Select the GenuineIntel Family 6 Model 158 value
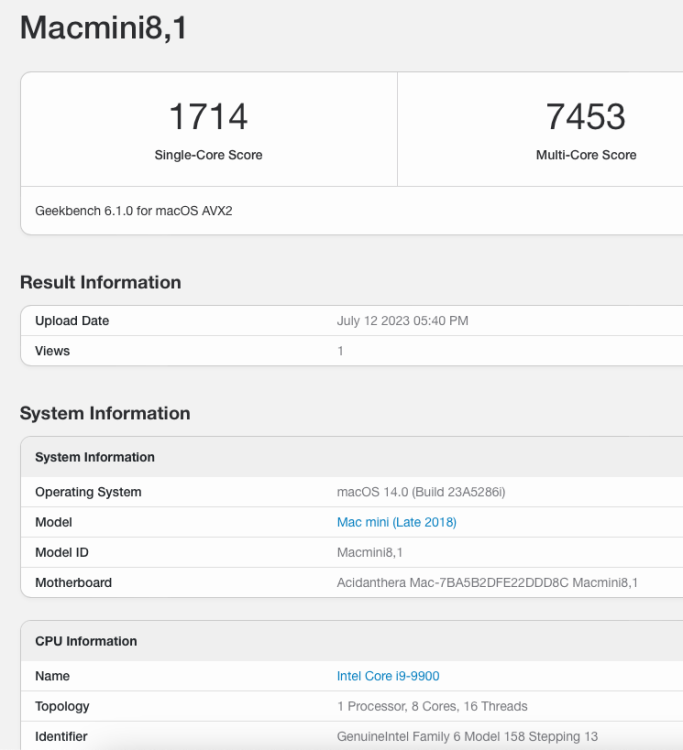Image resolution: width=683 pixels, height=750 pixels. [x=467, y=737]
